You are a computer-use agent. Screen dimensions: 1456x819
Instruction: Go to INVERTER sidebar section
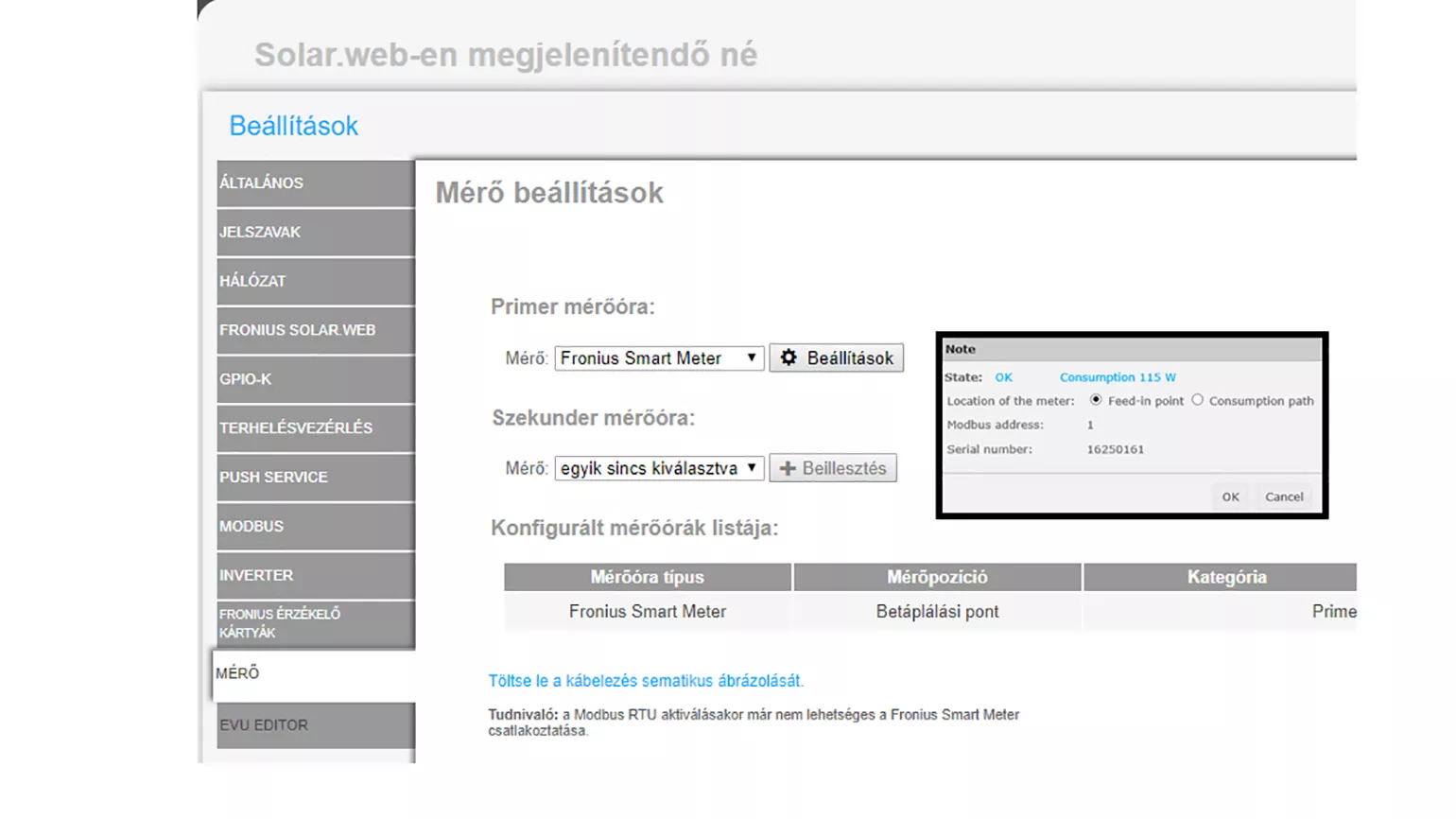coord(315,576)
